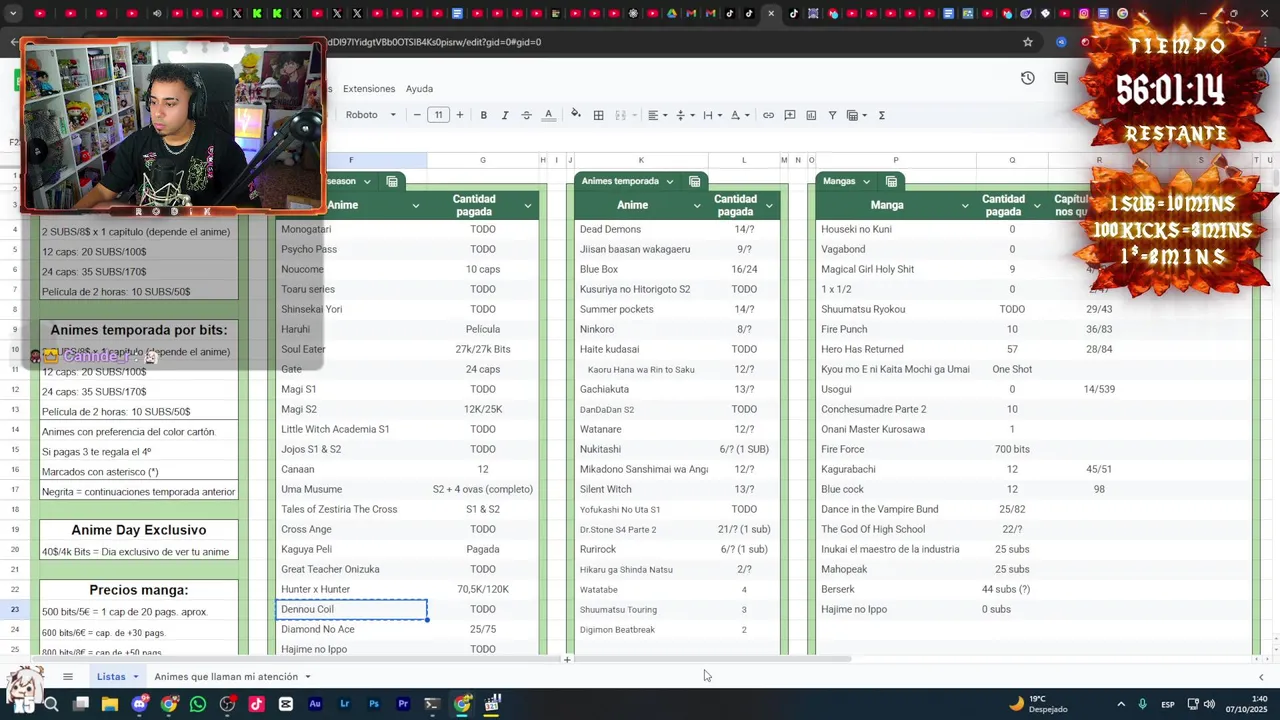The height and width of the screenshot is (720, 1280).
Task: Open version history clock icon
Action: (1027, 78)
